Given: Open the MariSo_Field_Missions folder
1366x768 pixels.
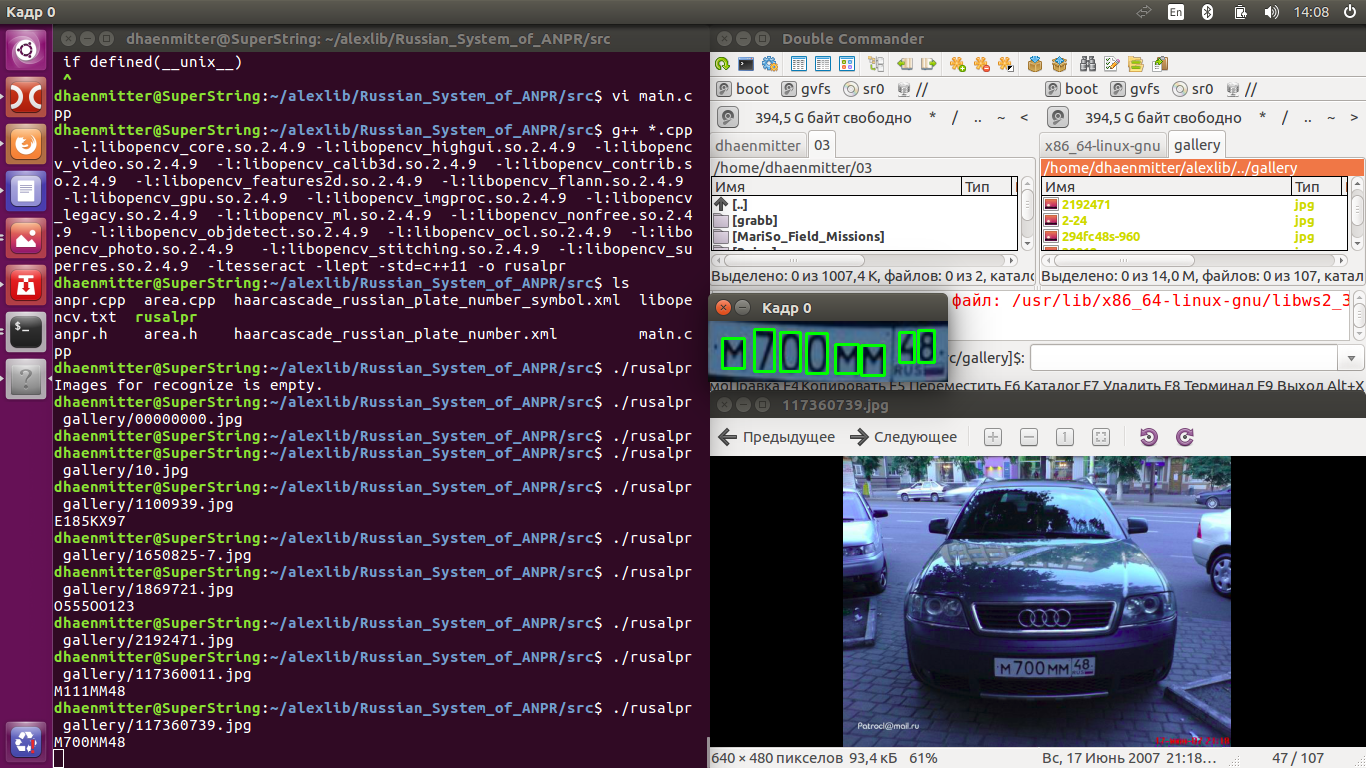Looking at the screenshot, I should click(808, 237).
